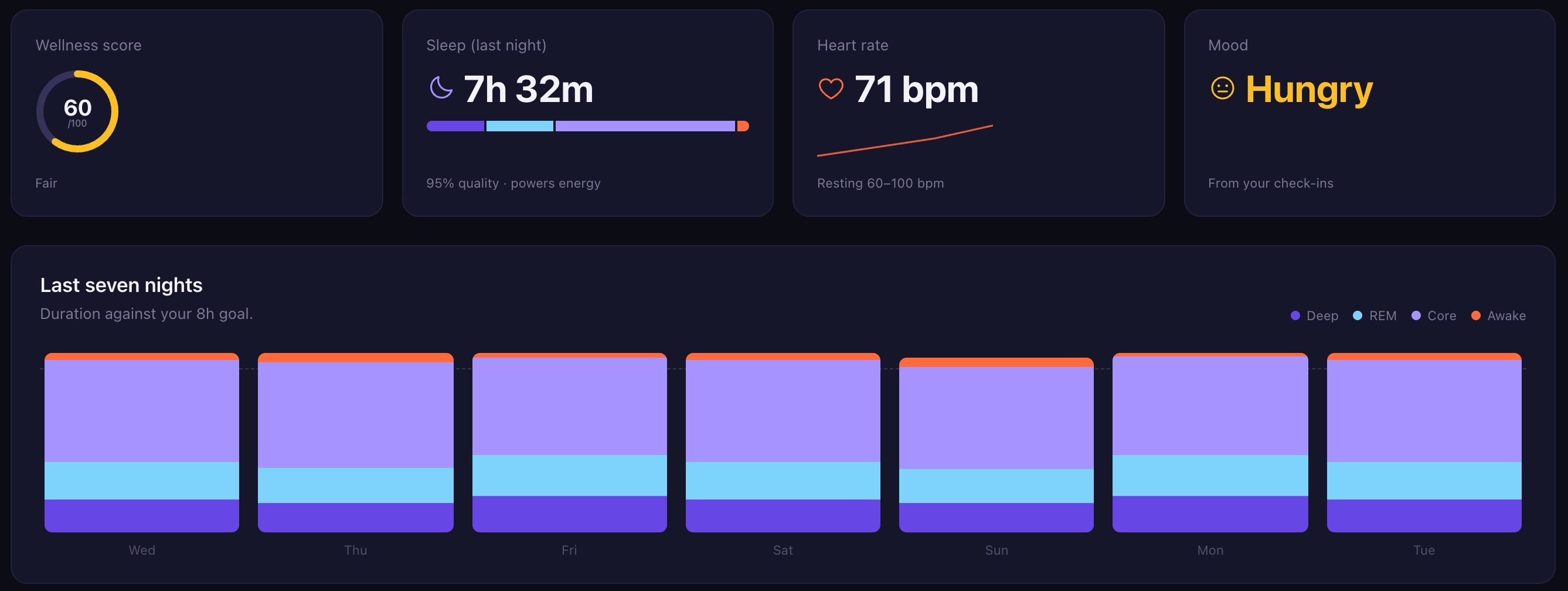
Task: Click the 'Last seven nights' heading
Action: click(121, 285)
